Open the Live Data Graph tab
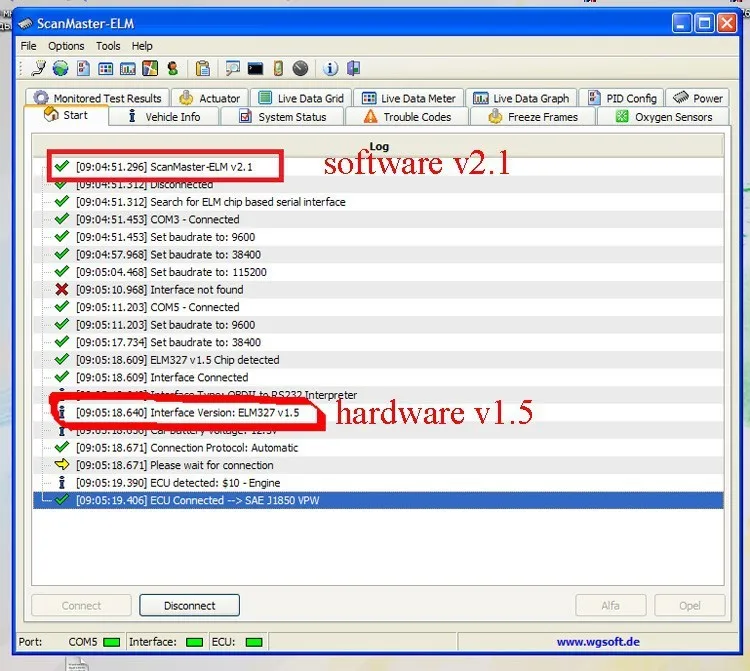 click(x=521, y=98)
